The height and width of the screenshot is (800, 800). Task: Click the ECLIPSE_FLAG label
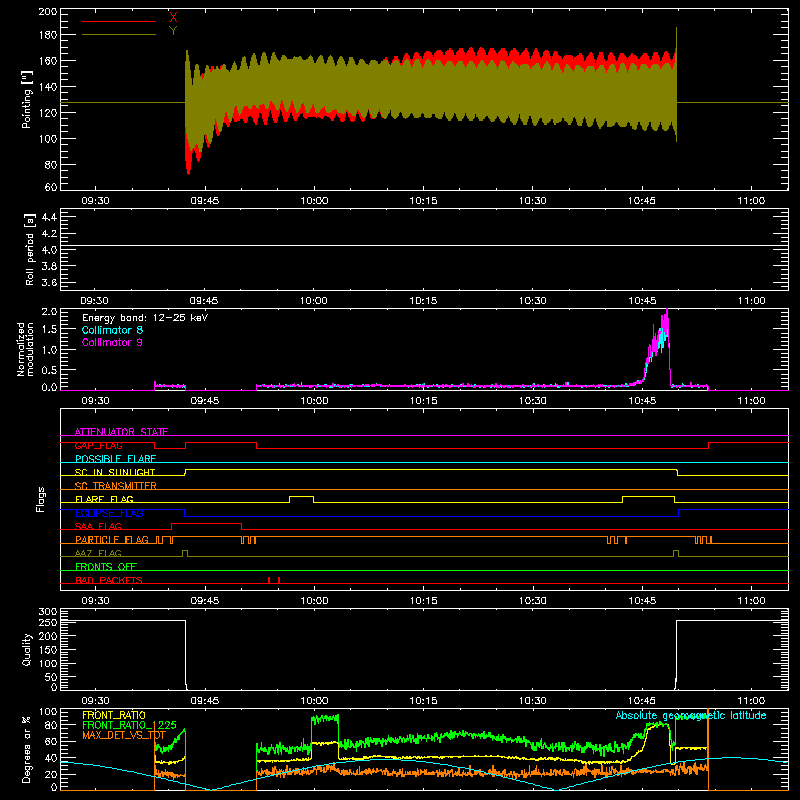pyautogui.click(x=109, y=513)
